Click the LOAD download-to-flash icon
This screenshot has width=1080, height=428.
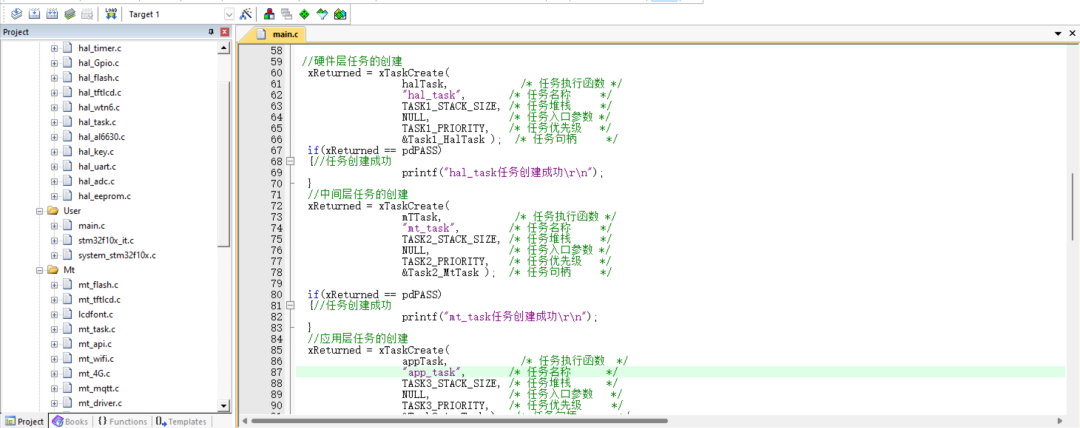(x=112, y=14)
